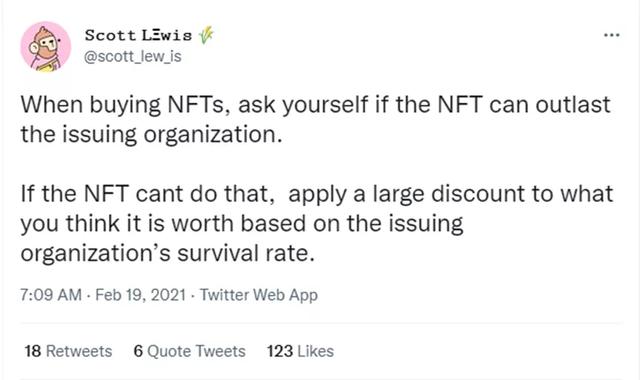640x380 pixels.
Task: Click the corn emoji badge beside the name
Action: click(x=206, y=36)
